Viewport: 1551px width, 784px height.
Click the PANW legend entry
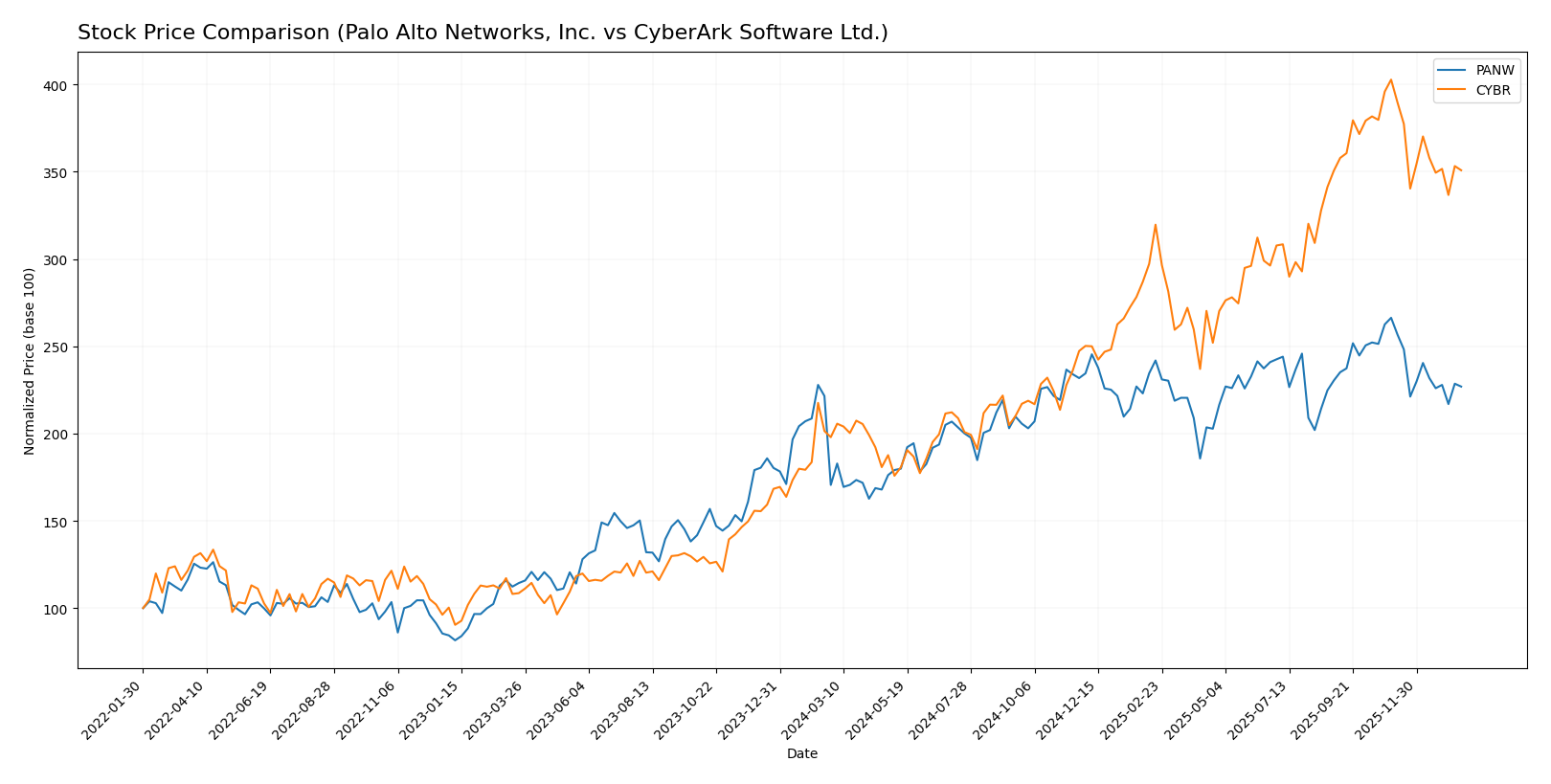pyautogui.click(x=1495, y=71)
